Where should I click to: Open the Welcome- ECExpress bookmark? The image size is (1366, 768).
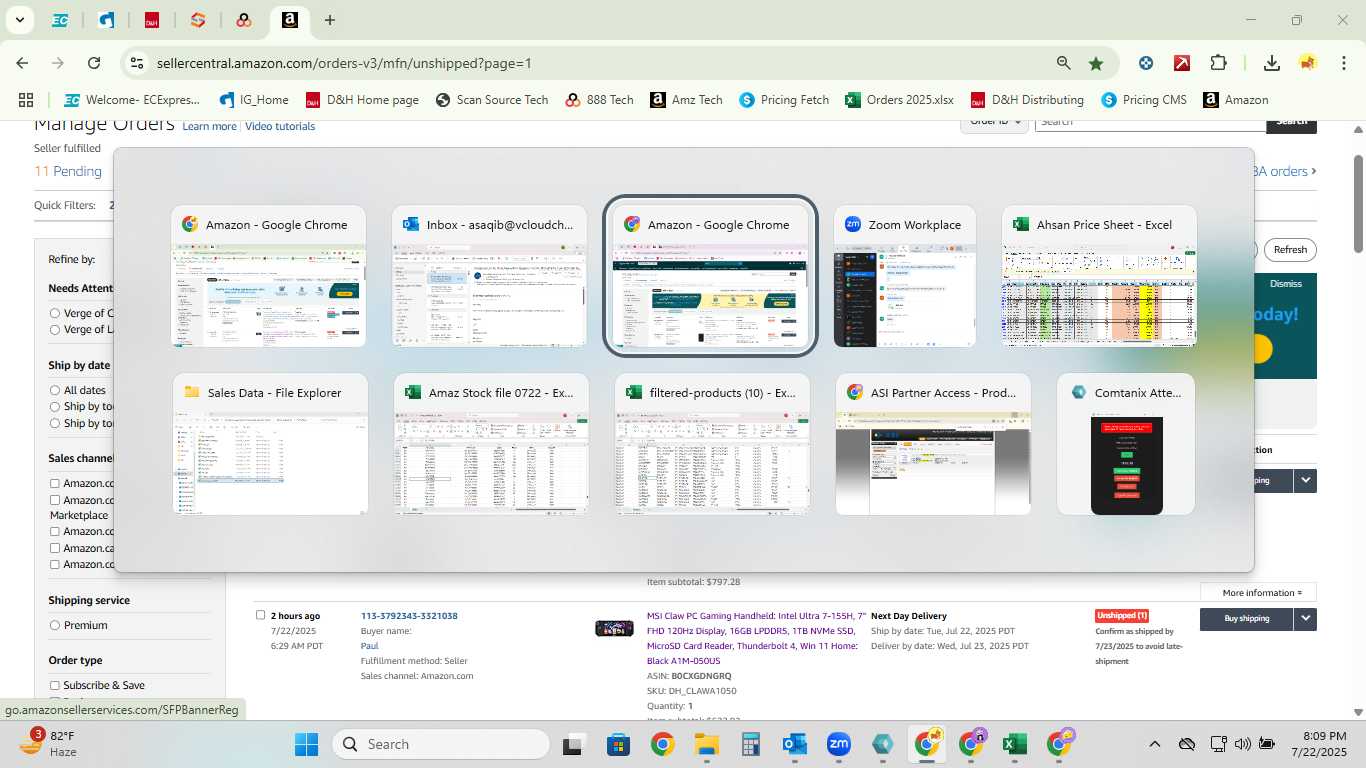132,100
